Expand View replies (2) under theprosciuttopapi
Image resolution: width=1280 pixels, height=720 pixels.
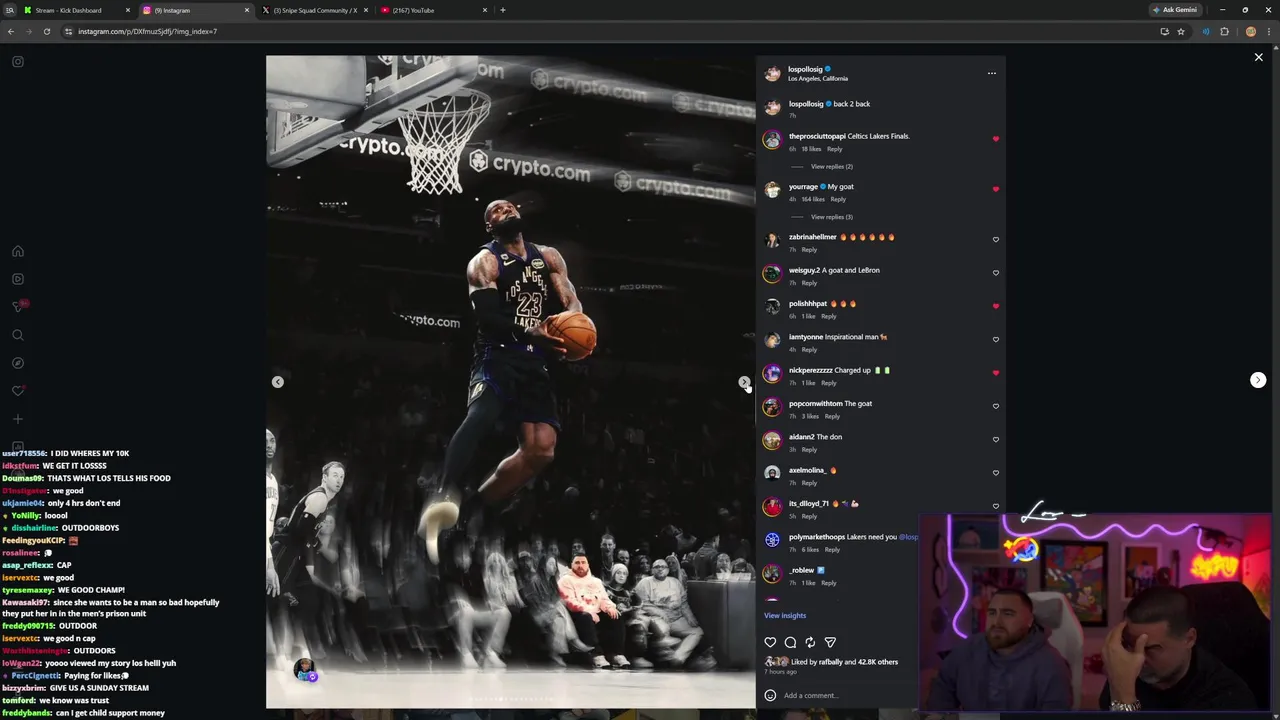832,166
